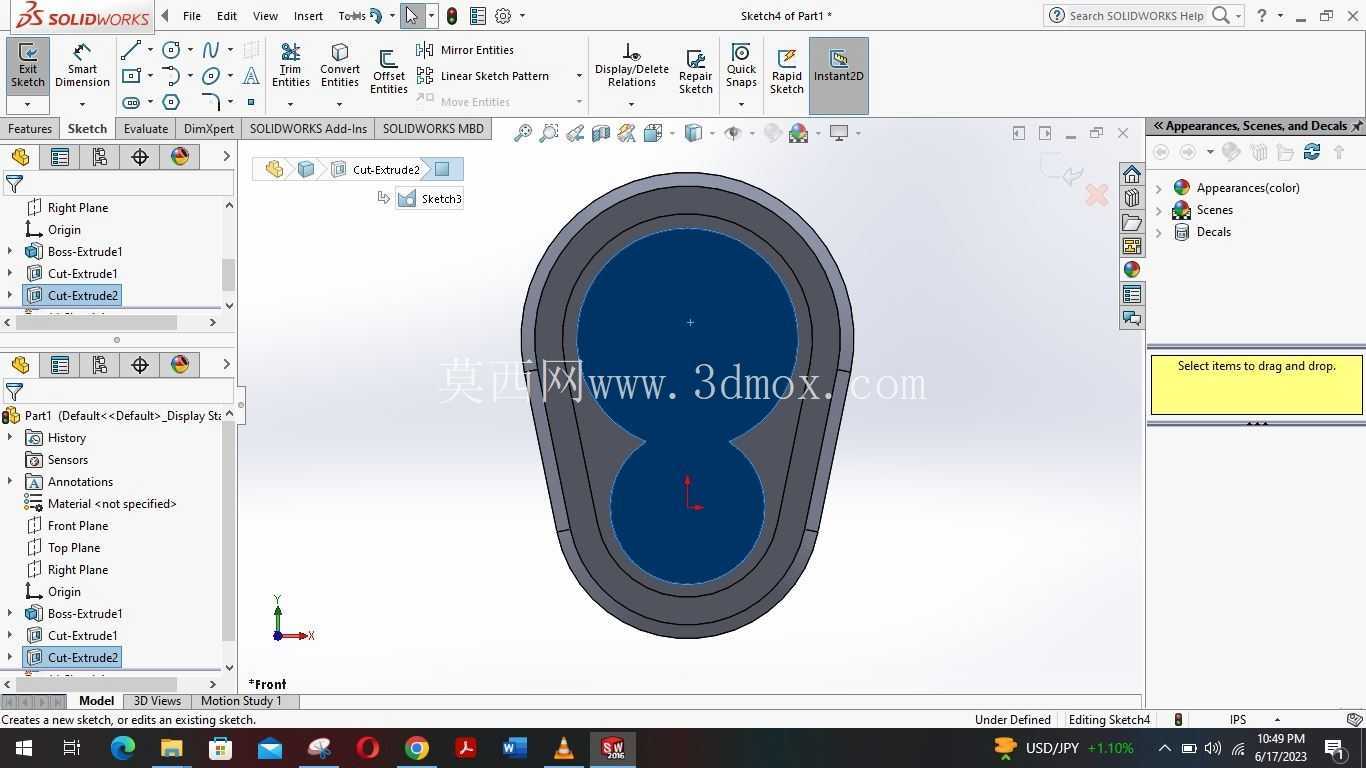Viewport: 1366px width, 768px height.
Task: Click Convert Entities tool
Action: click(340, 66)
